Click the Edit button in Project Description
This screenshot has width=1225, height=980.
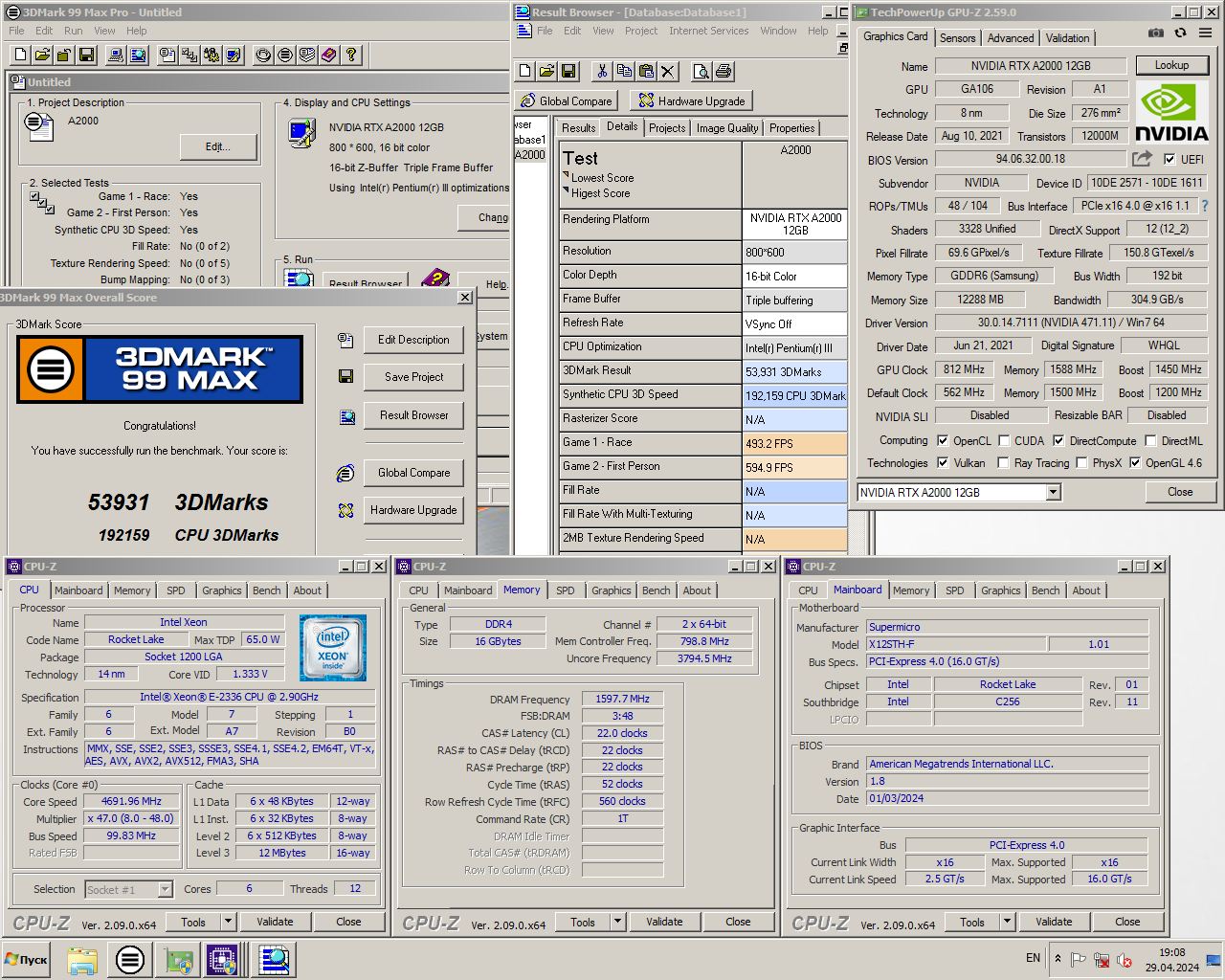point(218,146)
